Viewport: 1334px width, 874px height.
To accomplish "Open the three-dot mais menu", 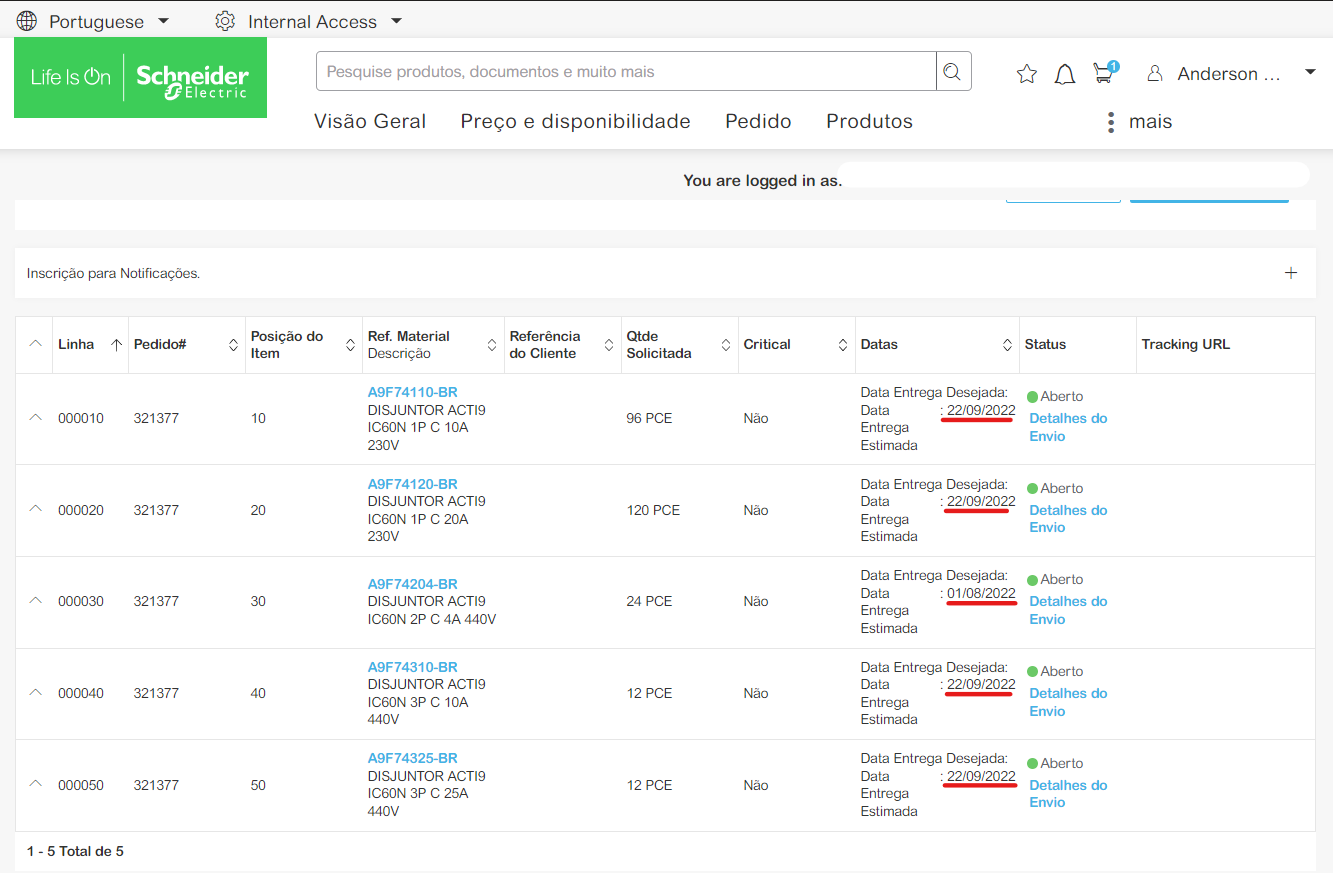I will click(x=1111, y=122).
